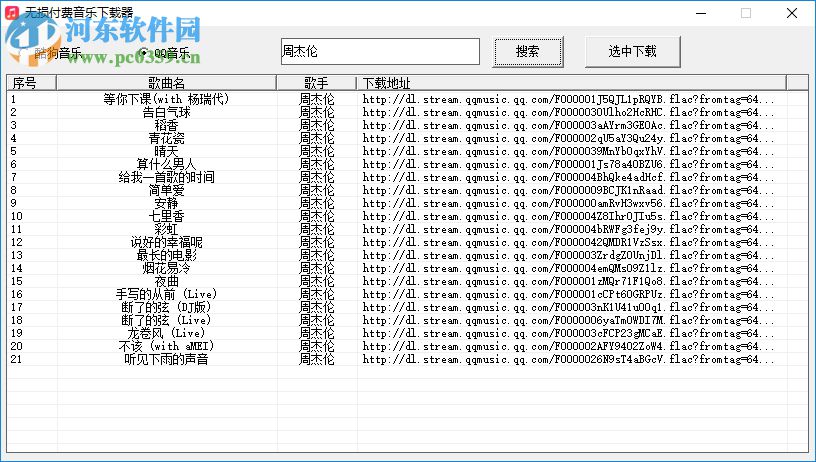The image size is (816, 462).
Task: Select song 烟花易冷
Action: pos(166,268)
